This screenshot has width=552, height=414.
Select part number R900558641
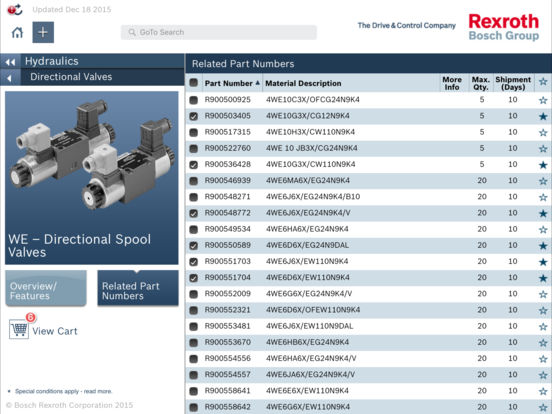point(227,391)
